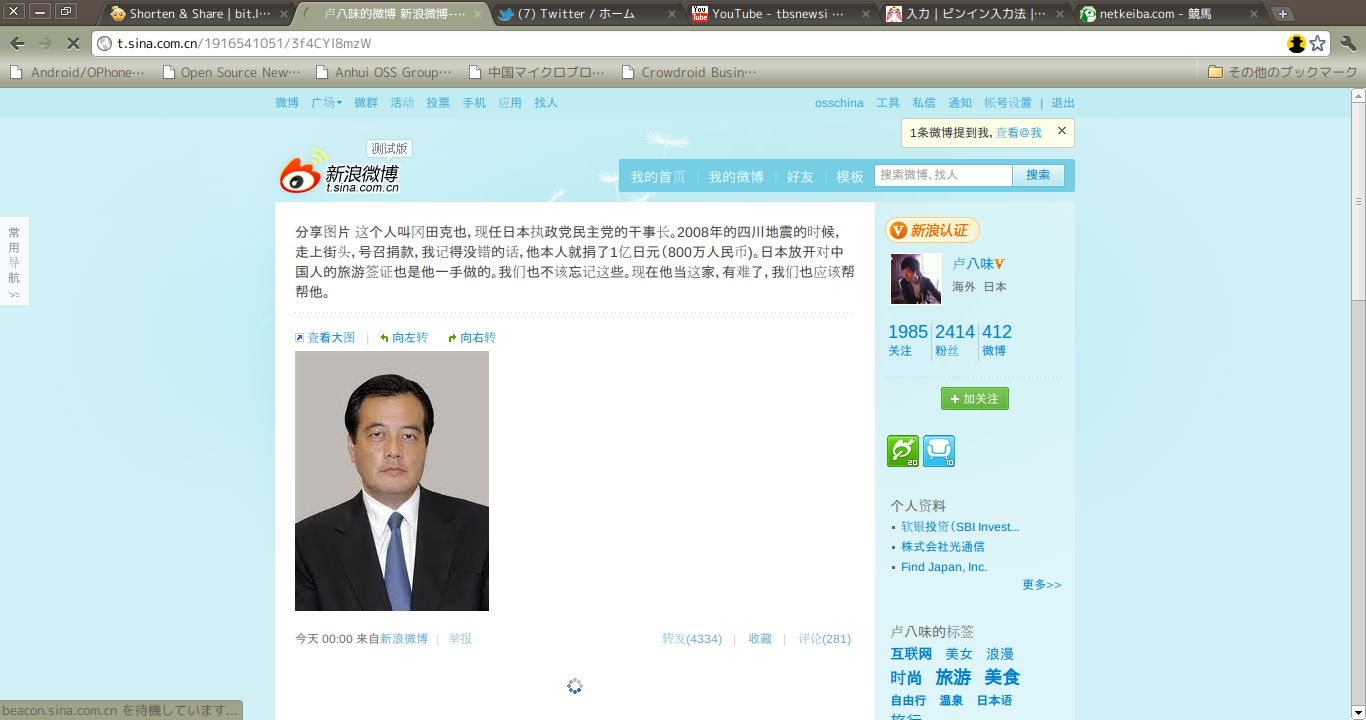The image size is (1366, 720).
Task: Go to 模板 tab
Action: (x=850, y=177)
